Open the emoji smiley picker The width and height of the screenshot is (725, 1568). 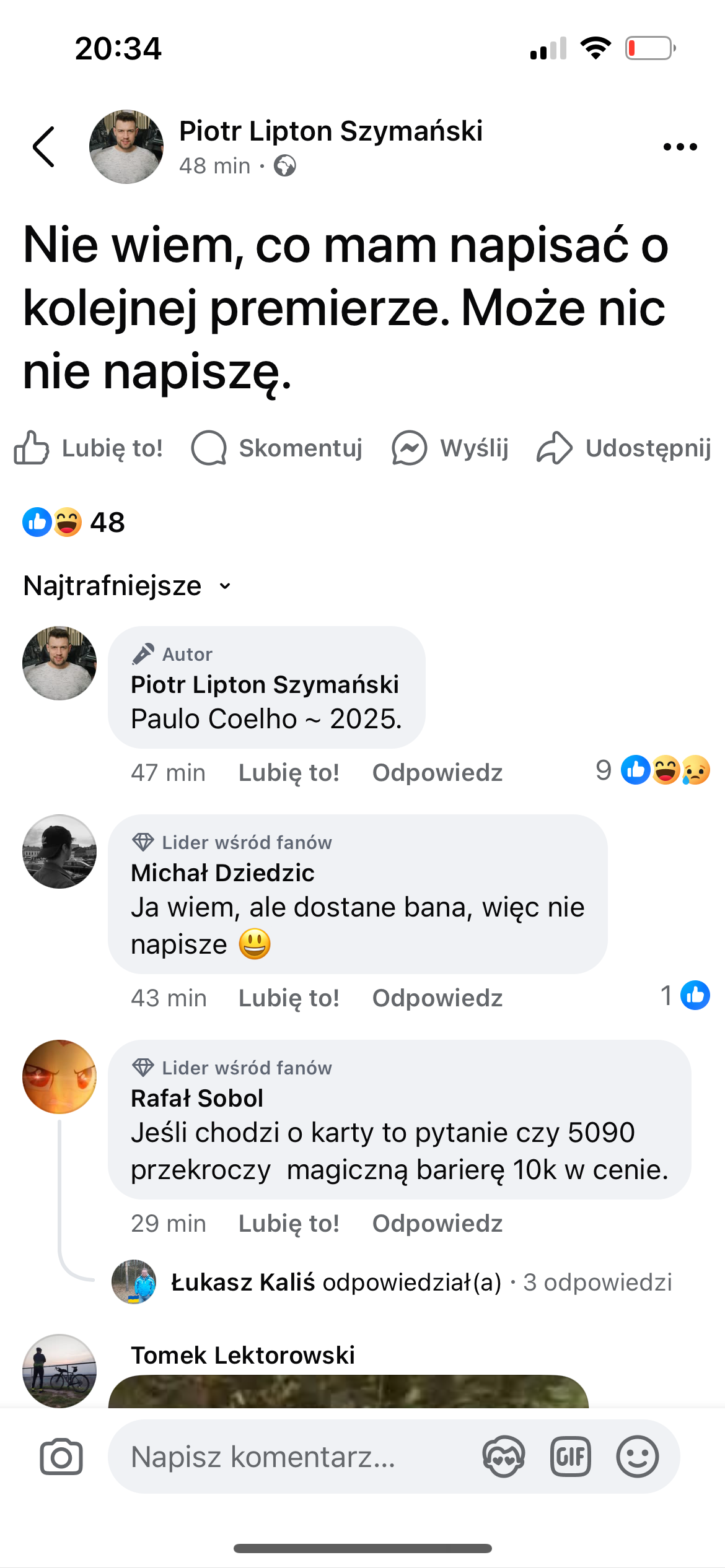pos(637,1457)
